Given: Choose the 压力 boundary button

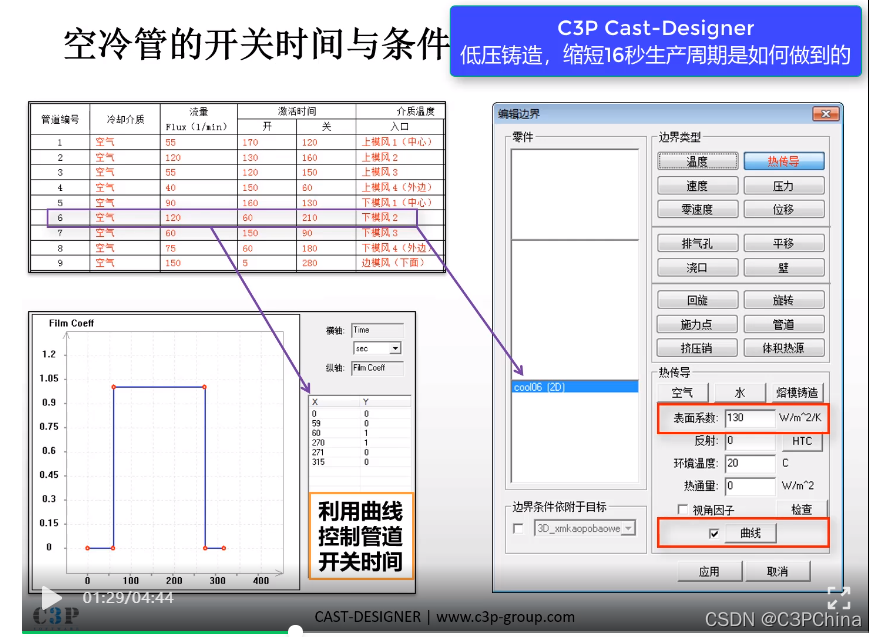Looking at the screenshot, I should (x=784, y=186).
